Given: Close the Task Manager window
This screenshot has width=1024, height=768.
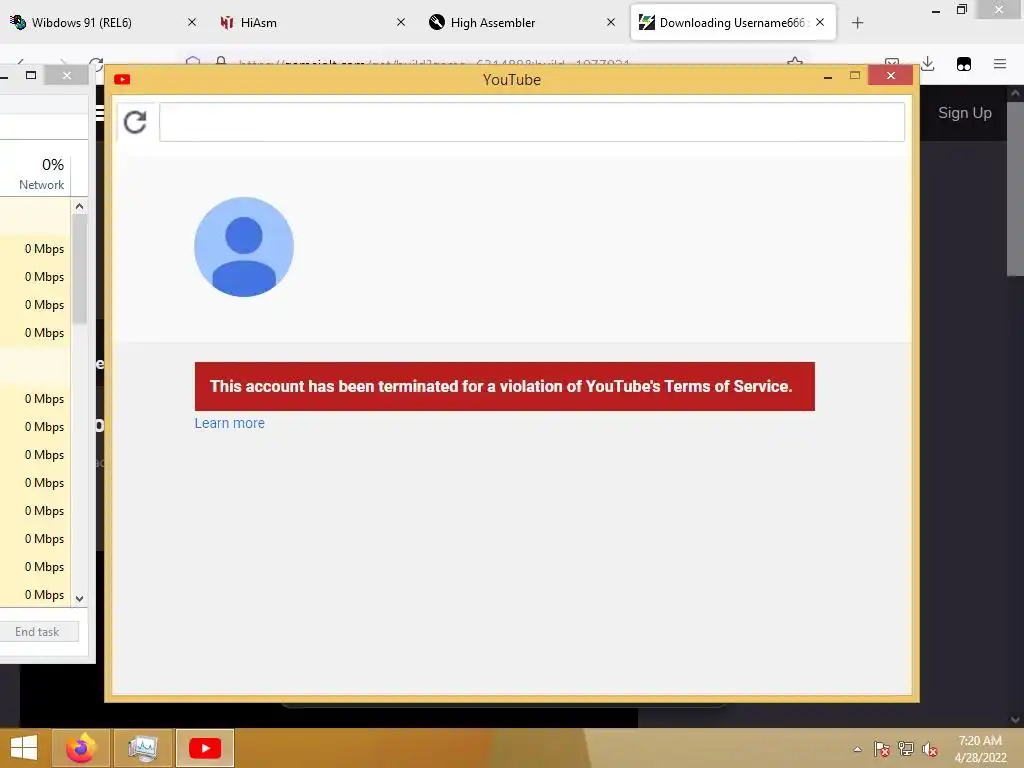Looking at the screenshot, I should [67, 76].
